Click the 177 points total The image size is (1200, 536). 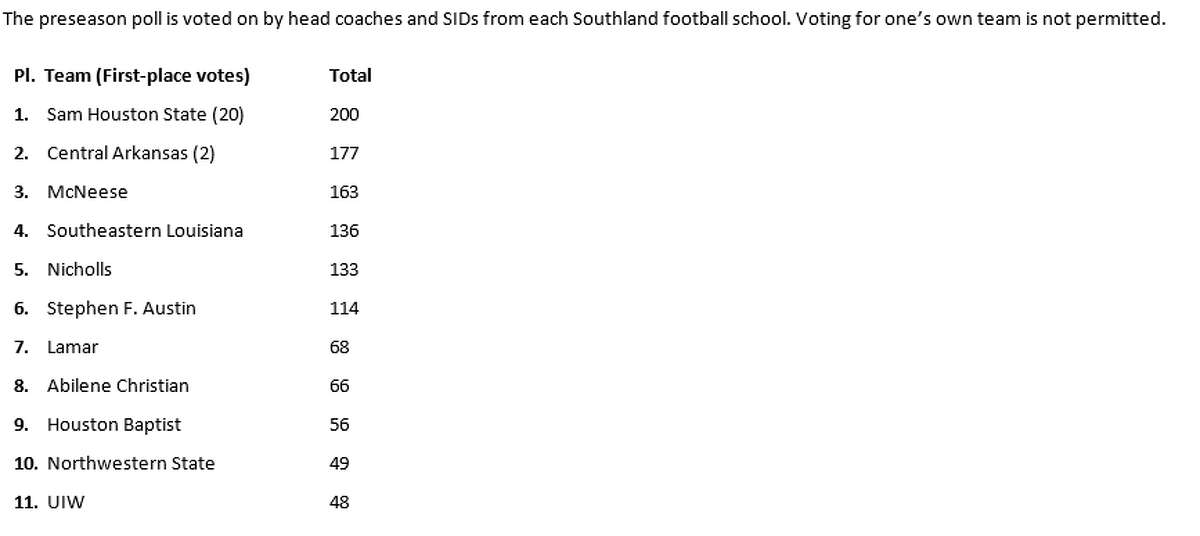pyautogui.click(x=344, y=153)
